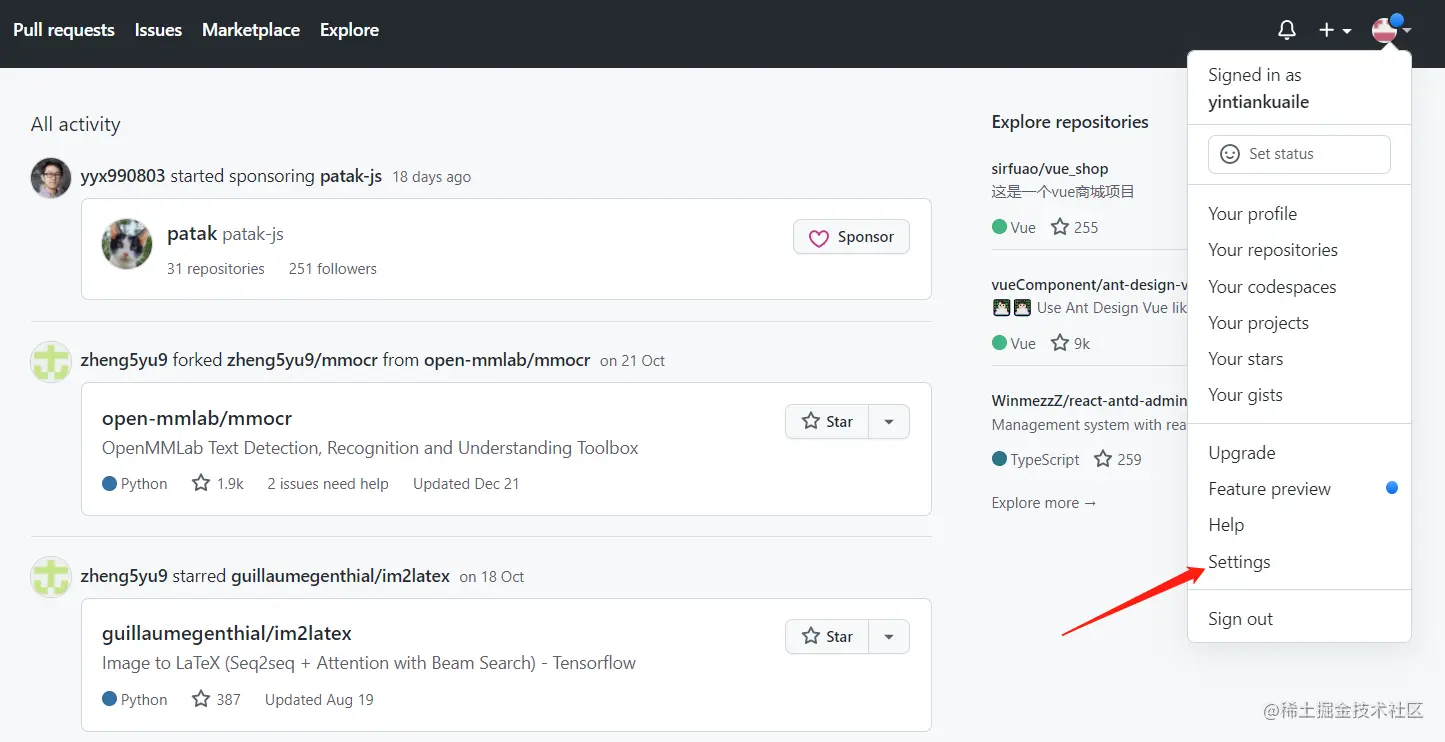Click yyx990803's profile avatar
1445x742 pixels.
(x=51, y=178)
